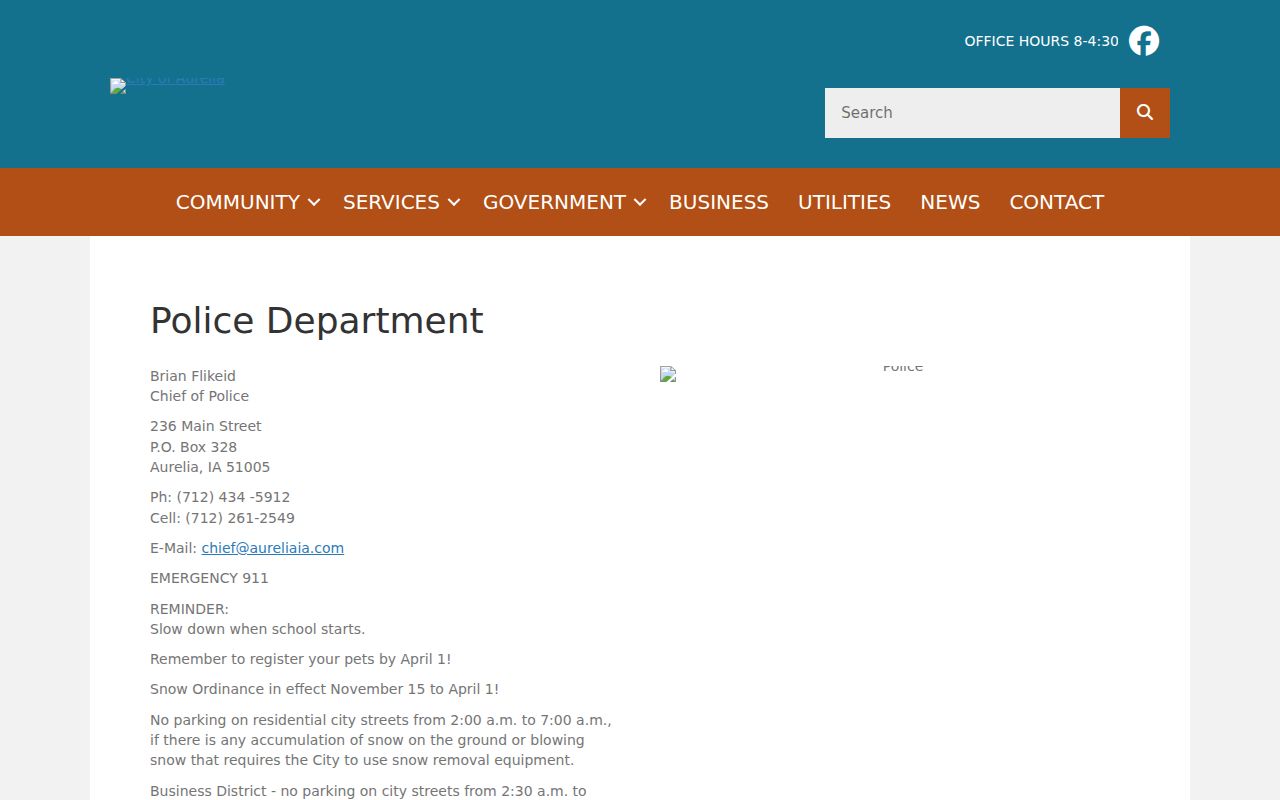Image resolution: width=1280 pixels, height=800 pixels.
Task: Open the Community menu item
Action: 238,202
